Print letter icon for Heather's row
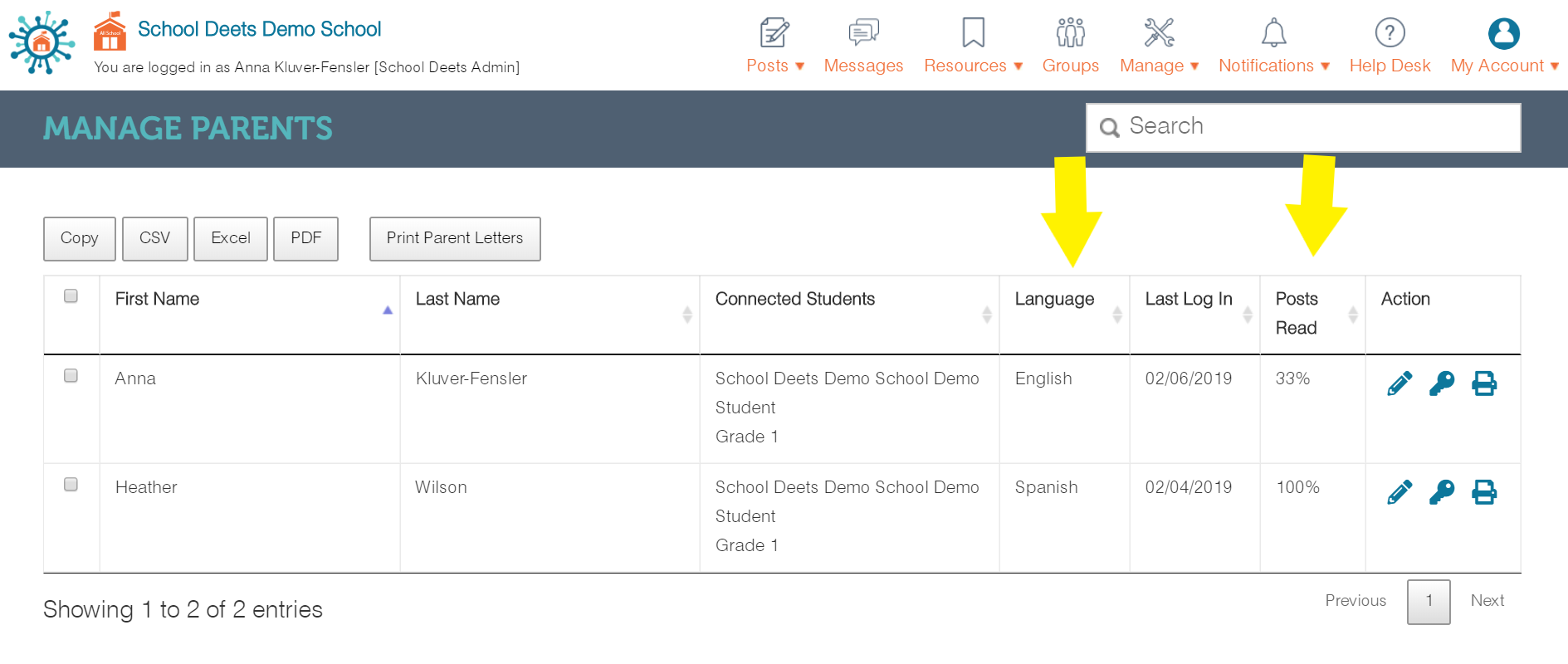 (x=1484, y=492)
